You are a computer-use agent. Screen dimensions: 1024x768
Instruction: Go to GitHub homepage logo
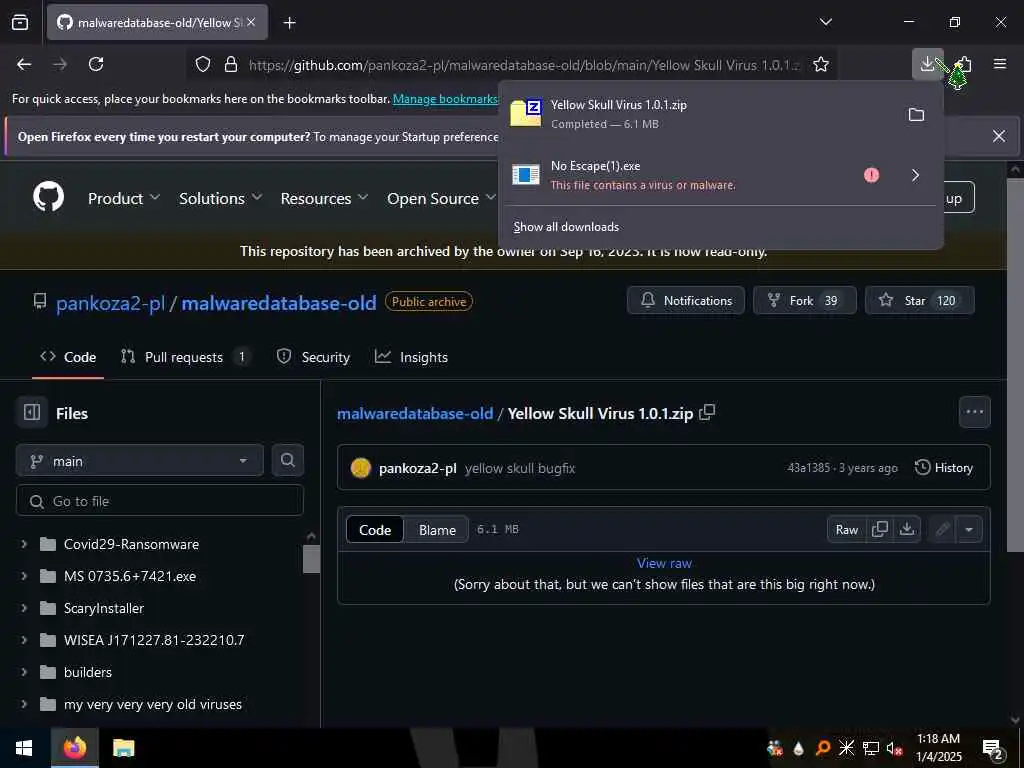point(48,197)
